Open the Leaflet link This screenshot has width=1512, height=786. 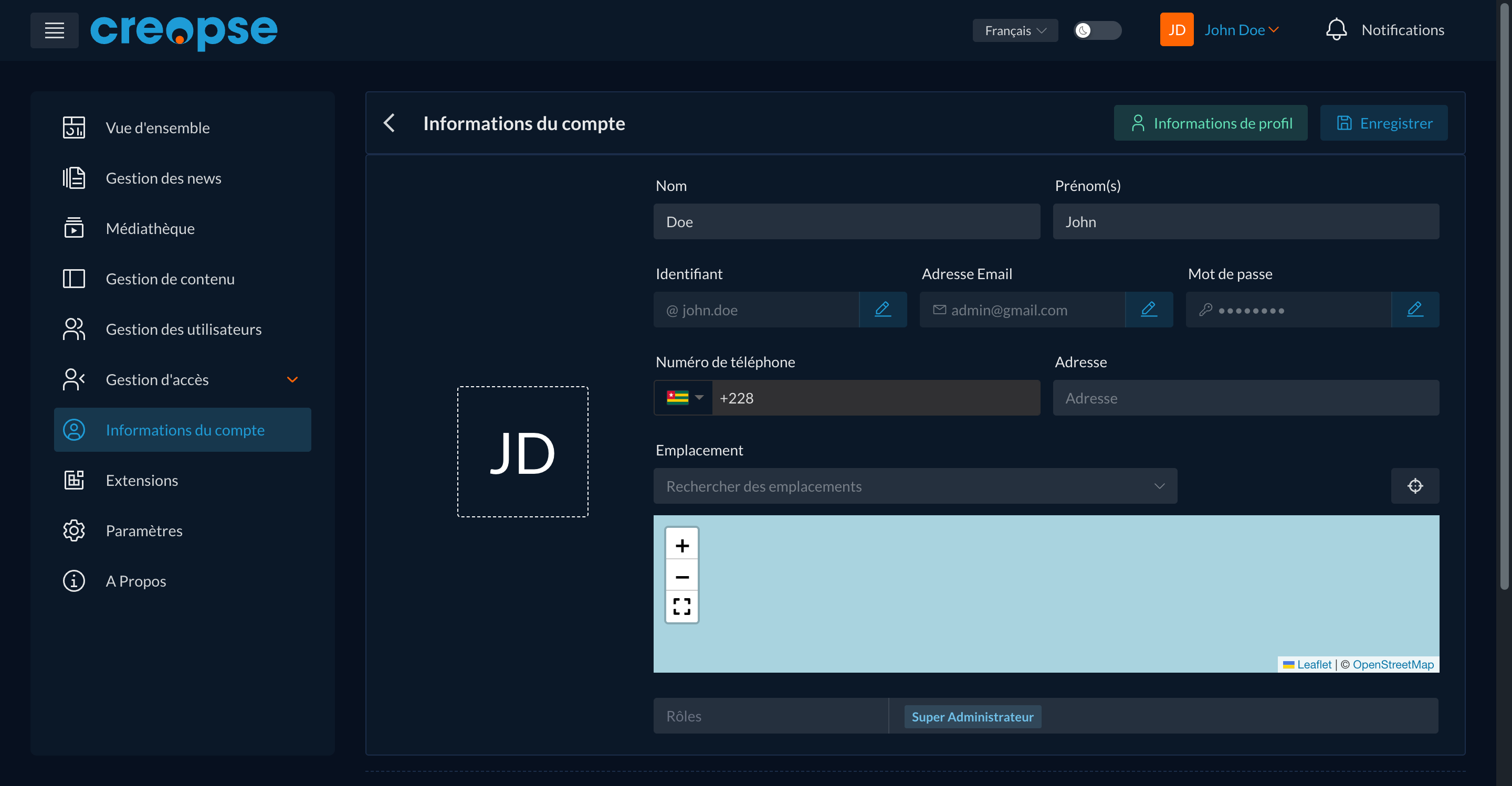point(1314,665)
